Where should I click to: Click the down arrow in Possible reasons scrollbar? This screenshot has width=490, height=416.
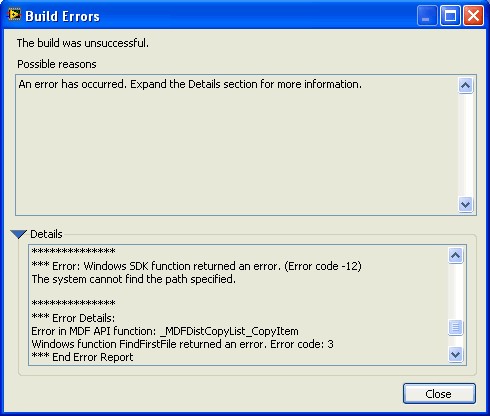click(x=465, y=204)
